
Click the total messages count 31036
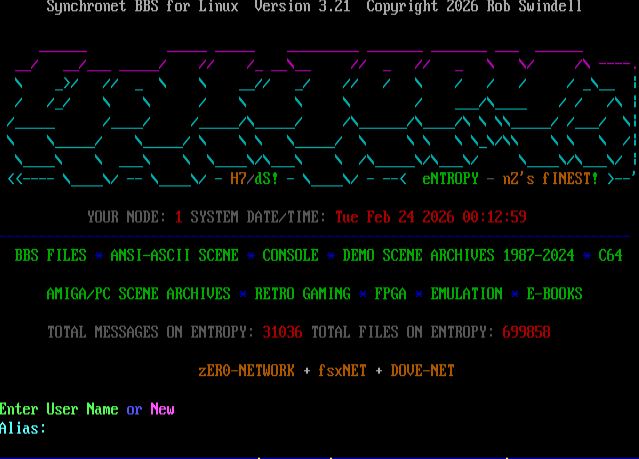click(282, 332)
